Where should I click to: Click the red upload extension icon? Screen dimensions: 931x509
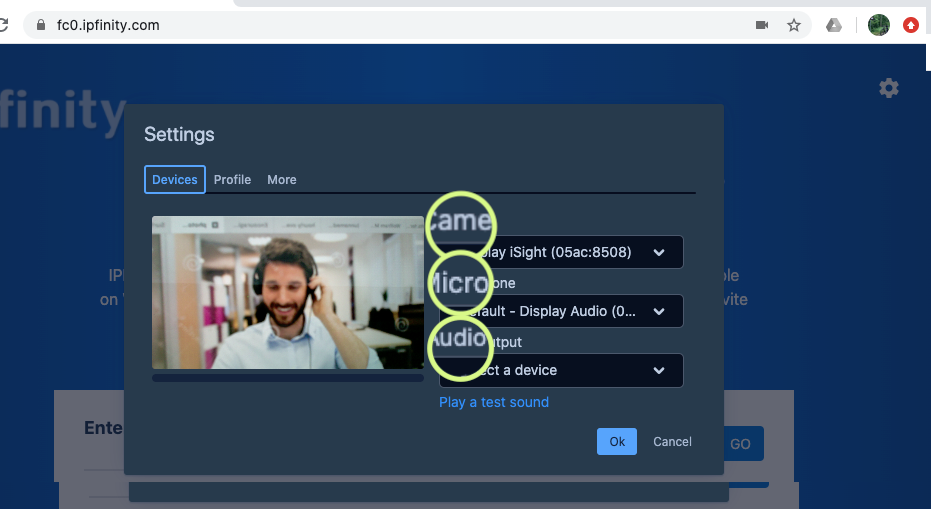point(911,25)
